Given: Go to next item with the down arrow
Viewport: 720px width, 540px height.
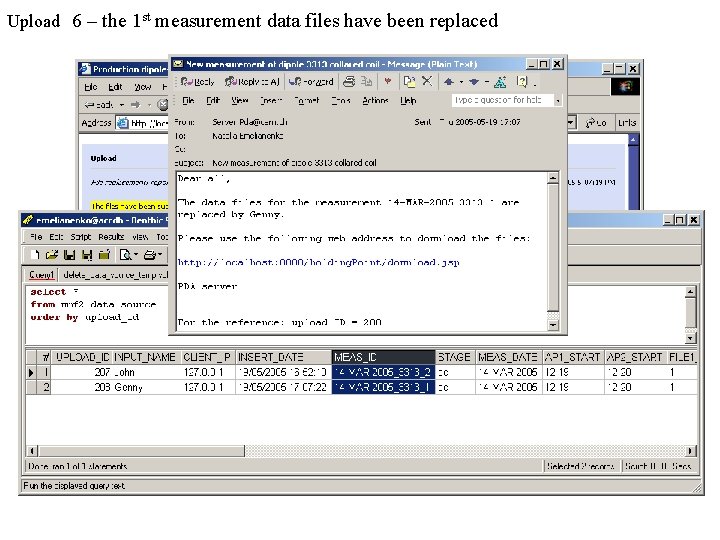Looking at the screenshot, I should [474, 82].
